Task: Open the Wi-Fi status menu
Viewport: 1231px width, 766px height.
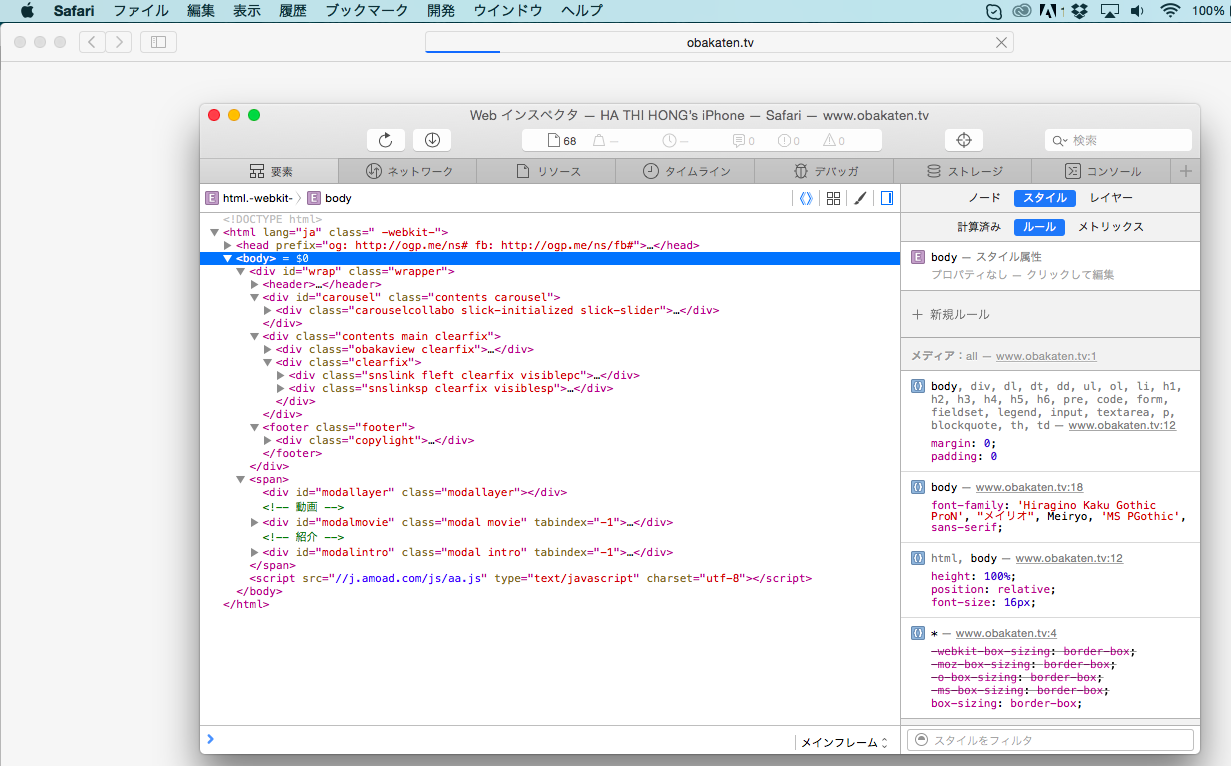Action: click(x=1170, y=11)
